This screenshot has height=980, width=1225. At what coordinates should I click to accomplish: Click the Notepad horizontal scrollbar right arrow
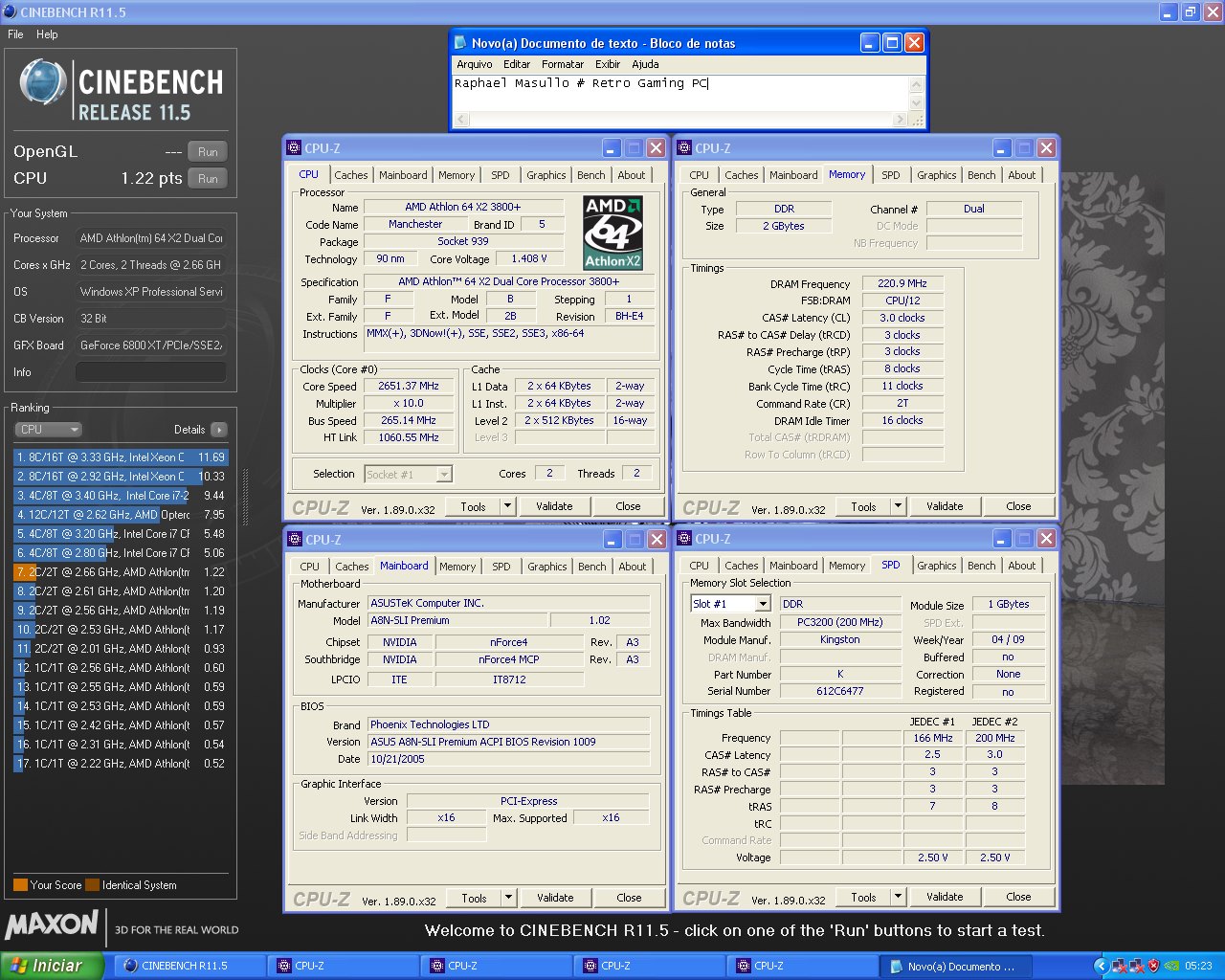click(x=900, y=120)
